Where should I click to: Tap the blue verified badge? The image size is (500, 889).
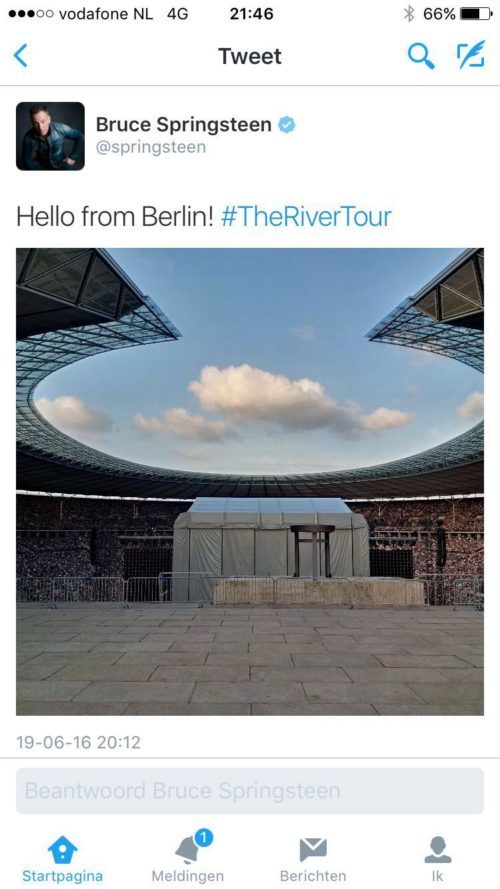[287, 125]
